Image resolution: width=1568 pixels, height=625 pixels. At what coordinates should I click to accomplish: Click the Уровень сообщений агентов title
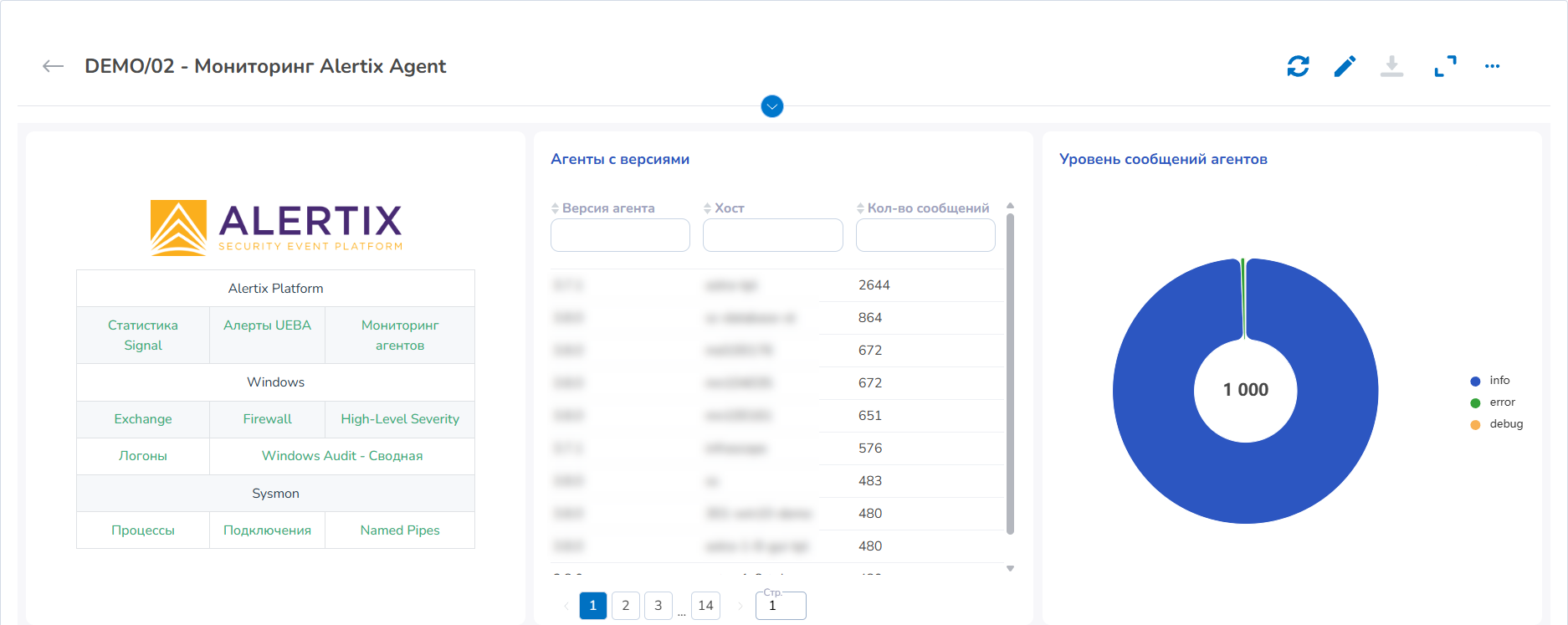(1163, 159)
